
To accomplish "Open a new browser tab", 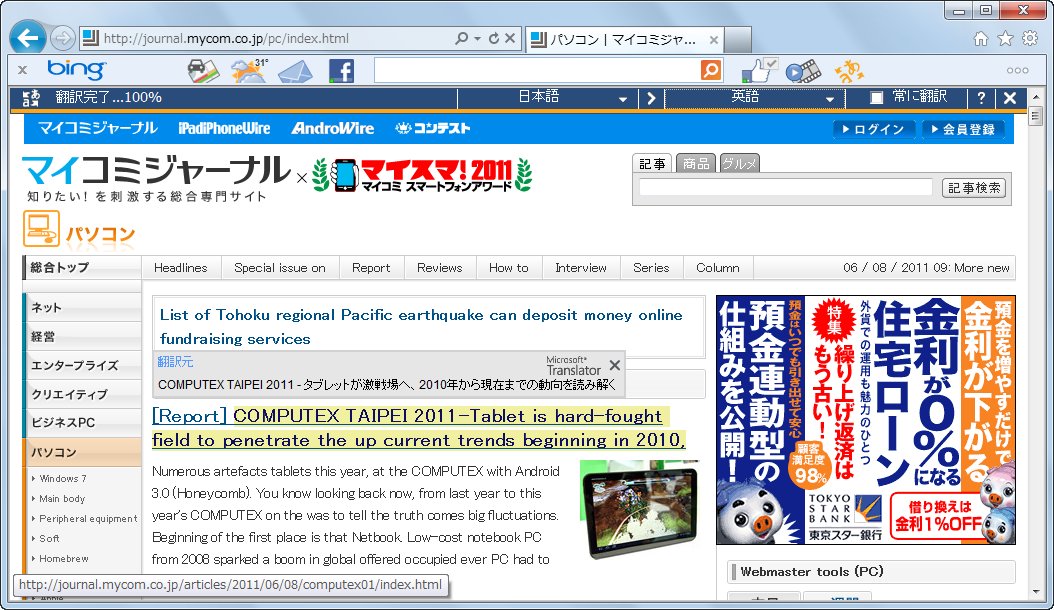I will 737,40.
